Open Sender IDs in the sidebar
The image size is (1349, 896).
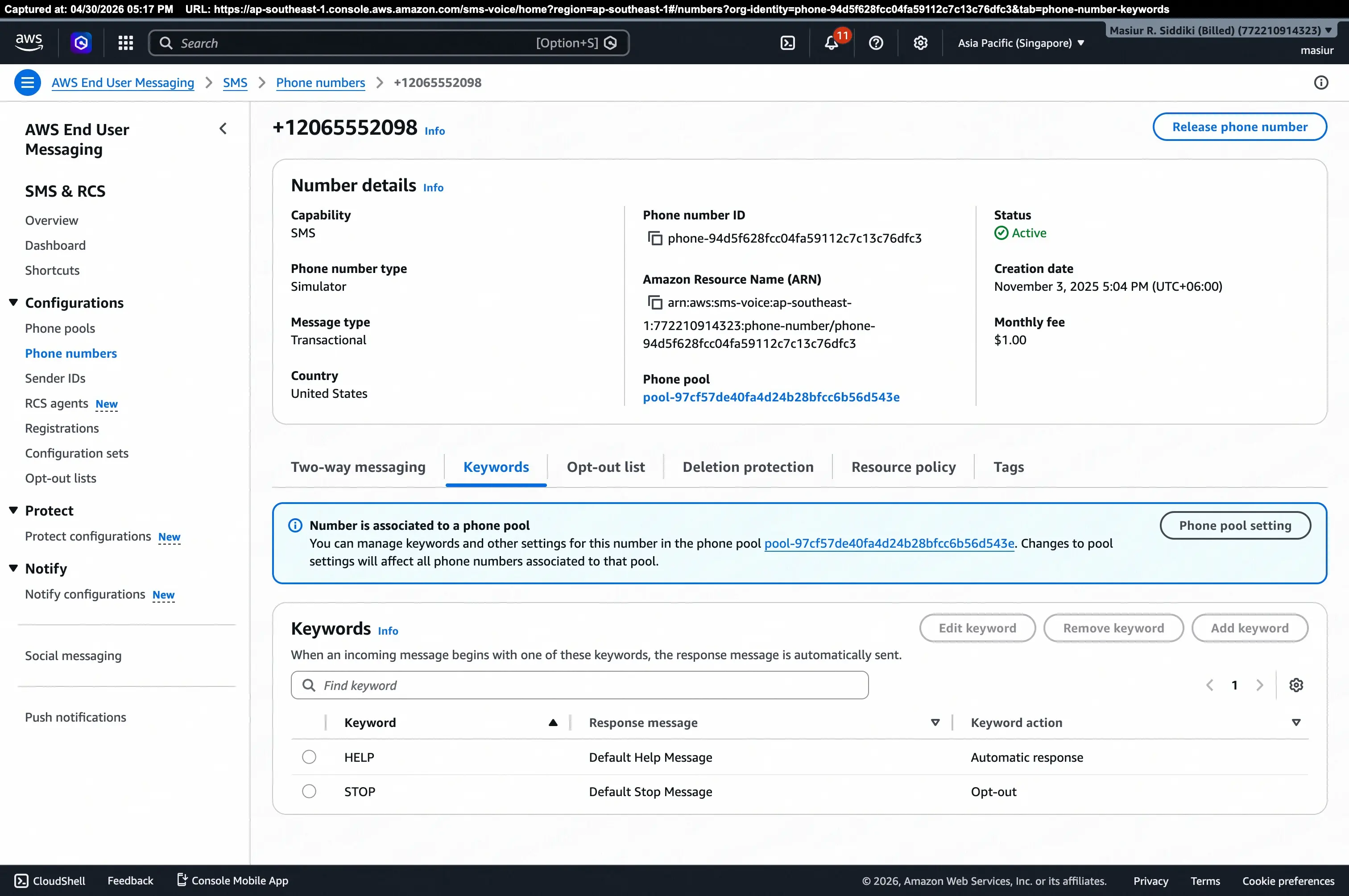click(x=55, y=378)
